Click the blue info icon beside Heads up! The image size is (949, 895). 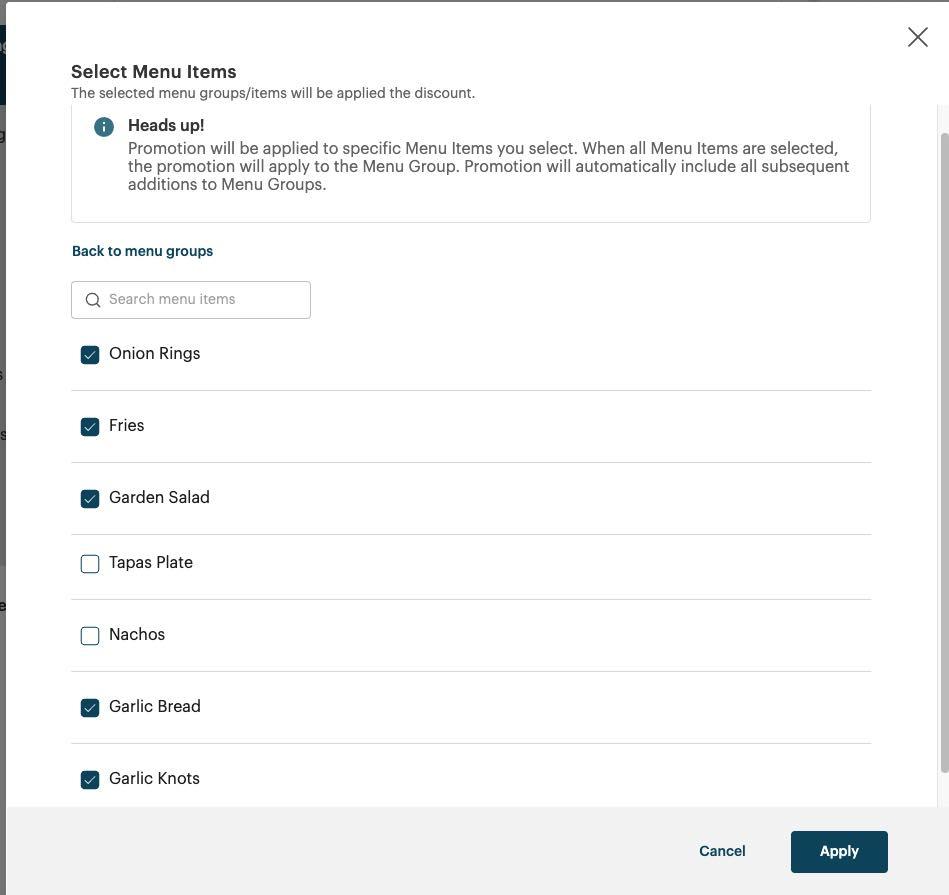[103, 126]
